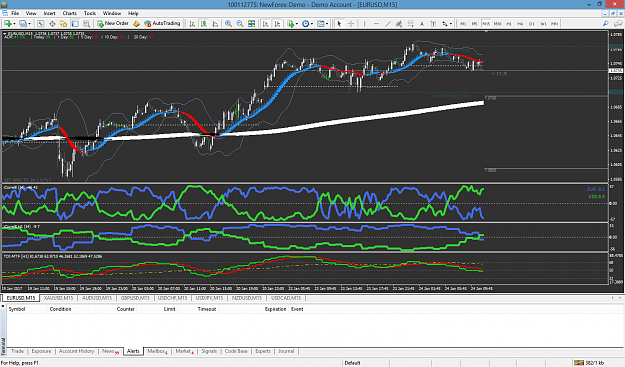Select the Text drawing tool

tap(422, 24)
